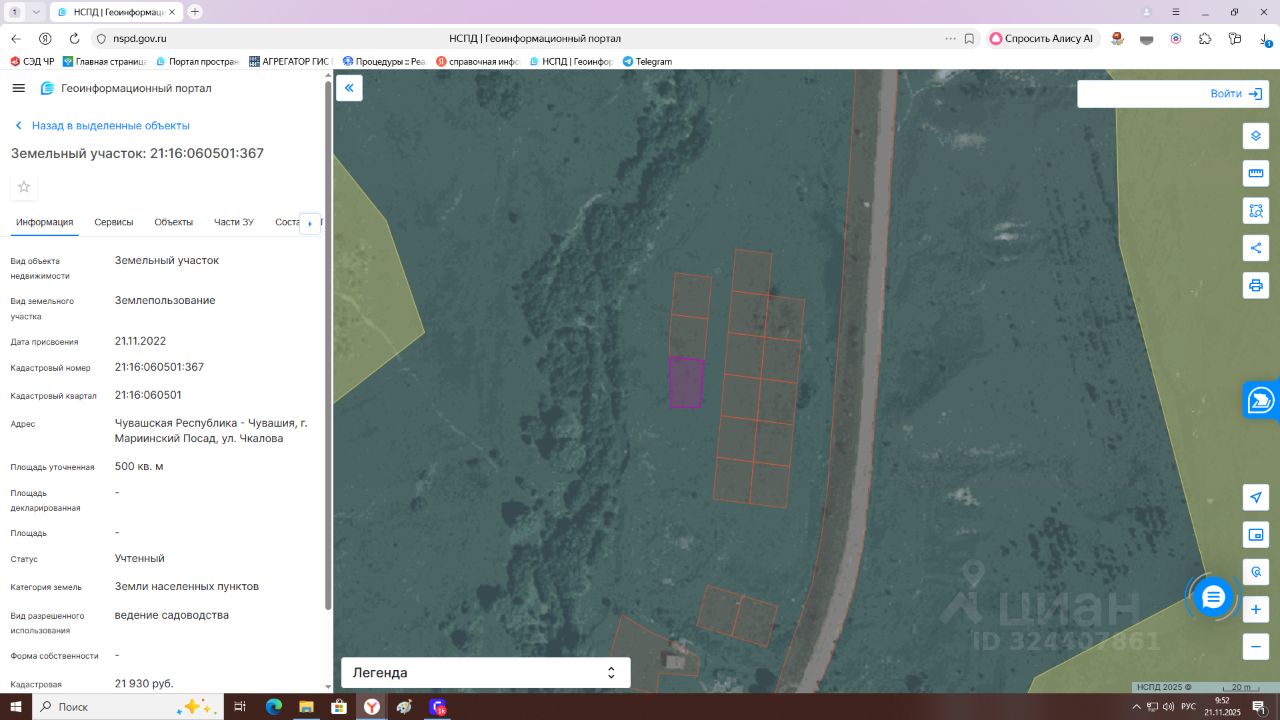This screenshot has width=1280, height=720.
Task: Open the Главная страница bookmark
Action: 105,61
